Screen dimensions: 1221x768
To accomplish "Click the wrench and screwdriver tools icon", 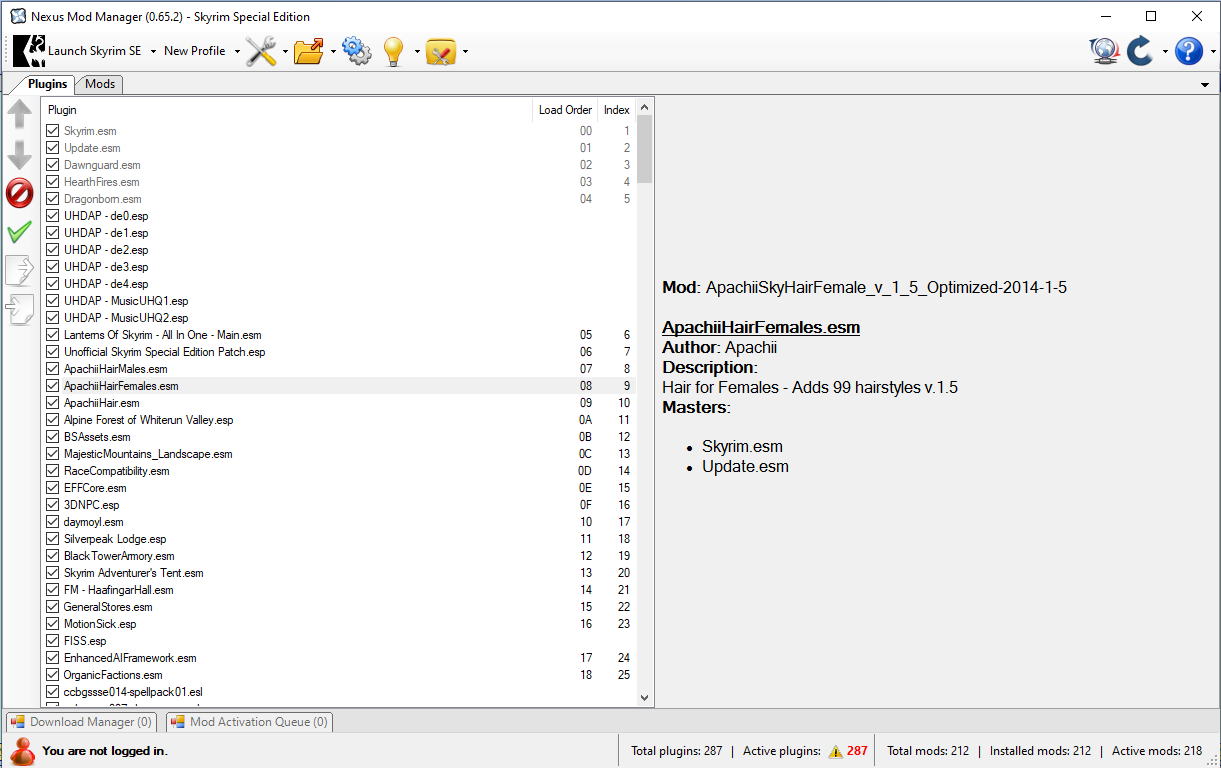I will pyautogui.click(x=261, y=51).
